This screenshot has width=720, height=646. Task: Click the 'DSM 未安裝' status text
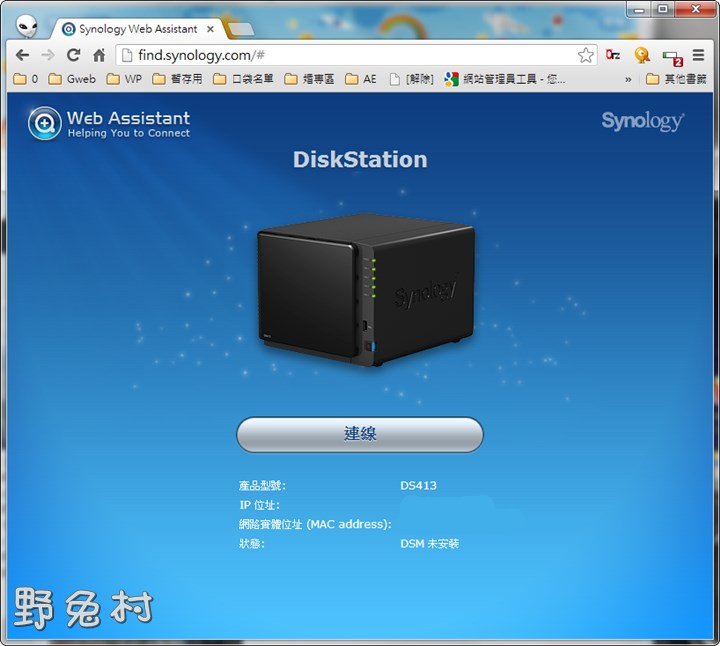429,544
